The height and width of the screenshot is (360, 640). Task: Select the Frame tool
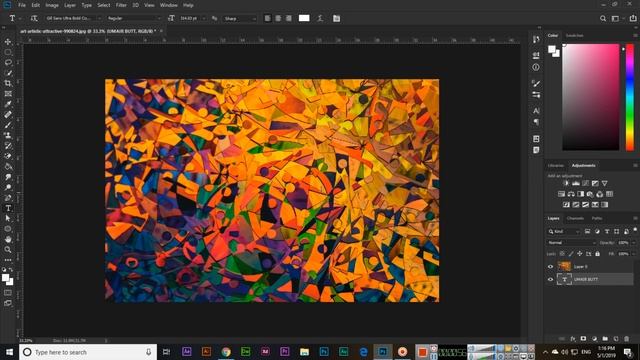8,93
